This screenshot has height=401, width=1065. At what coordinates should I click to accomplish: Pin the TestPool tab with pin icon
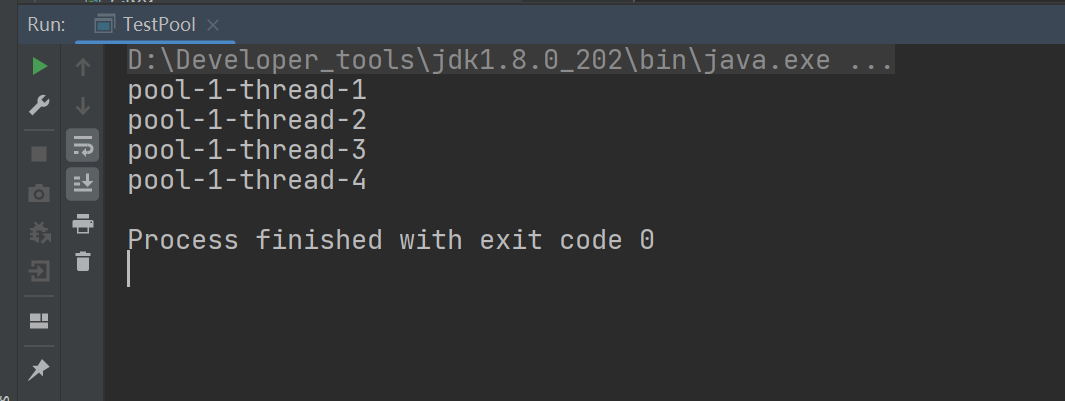(39, 370)
